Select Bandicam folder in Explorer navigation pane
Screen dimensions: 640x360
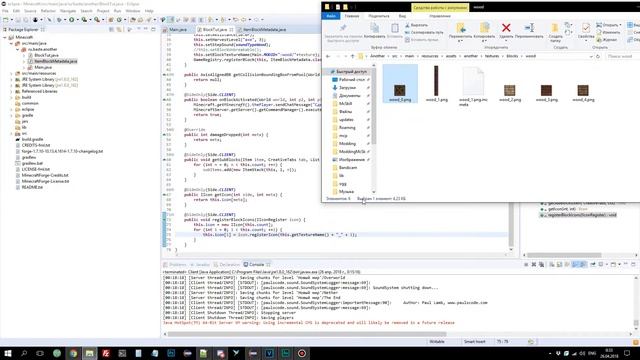348,168
